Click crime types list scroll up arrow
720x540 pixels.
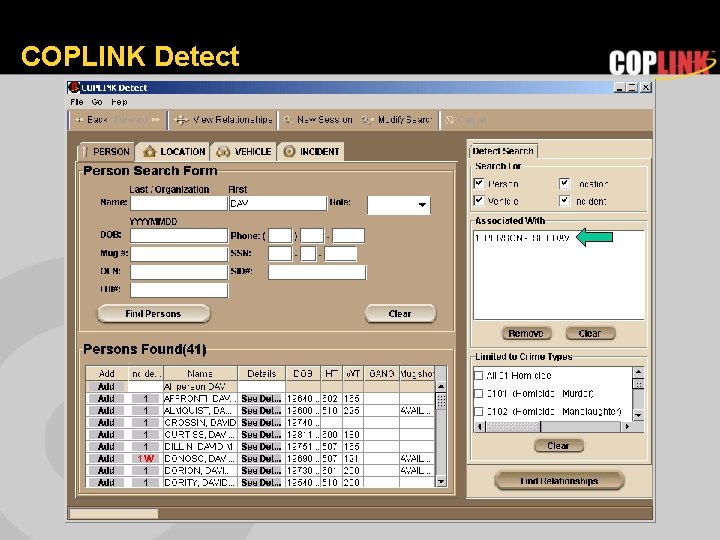pyautogui.click(x=638, y=371)
